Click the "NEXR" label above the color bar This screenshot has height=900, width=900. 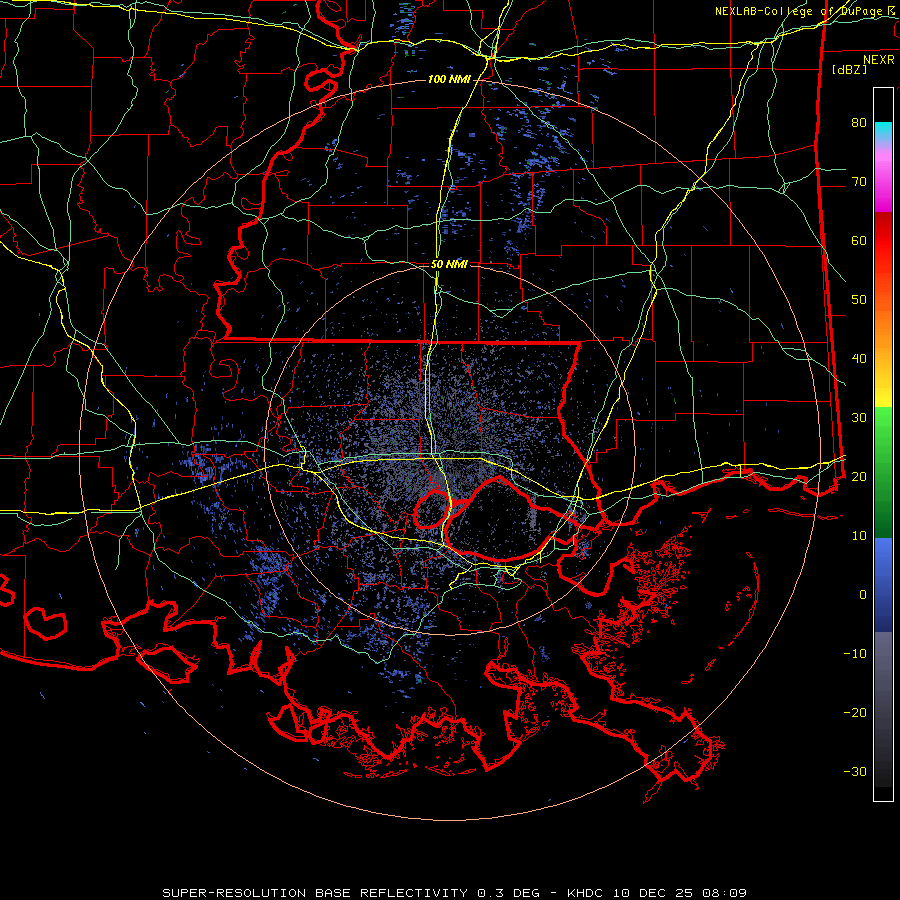tap(878, 60)
